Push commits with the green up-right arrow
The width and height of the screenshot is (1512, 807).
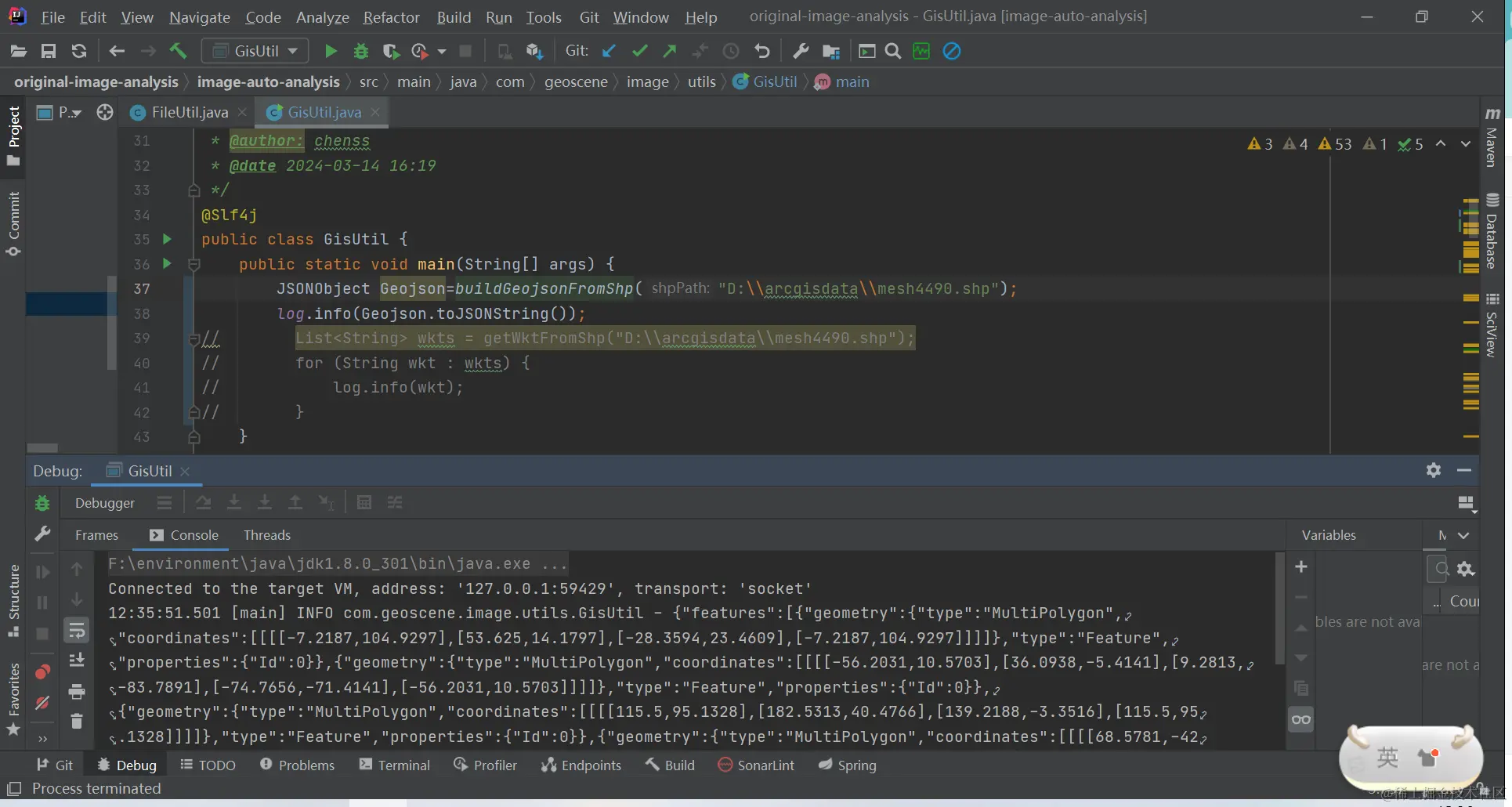[x=670, y=51]
